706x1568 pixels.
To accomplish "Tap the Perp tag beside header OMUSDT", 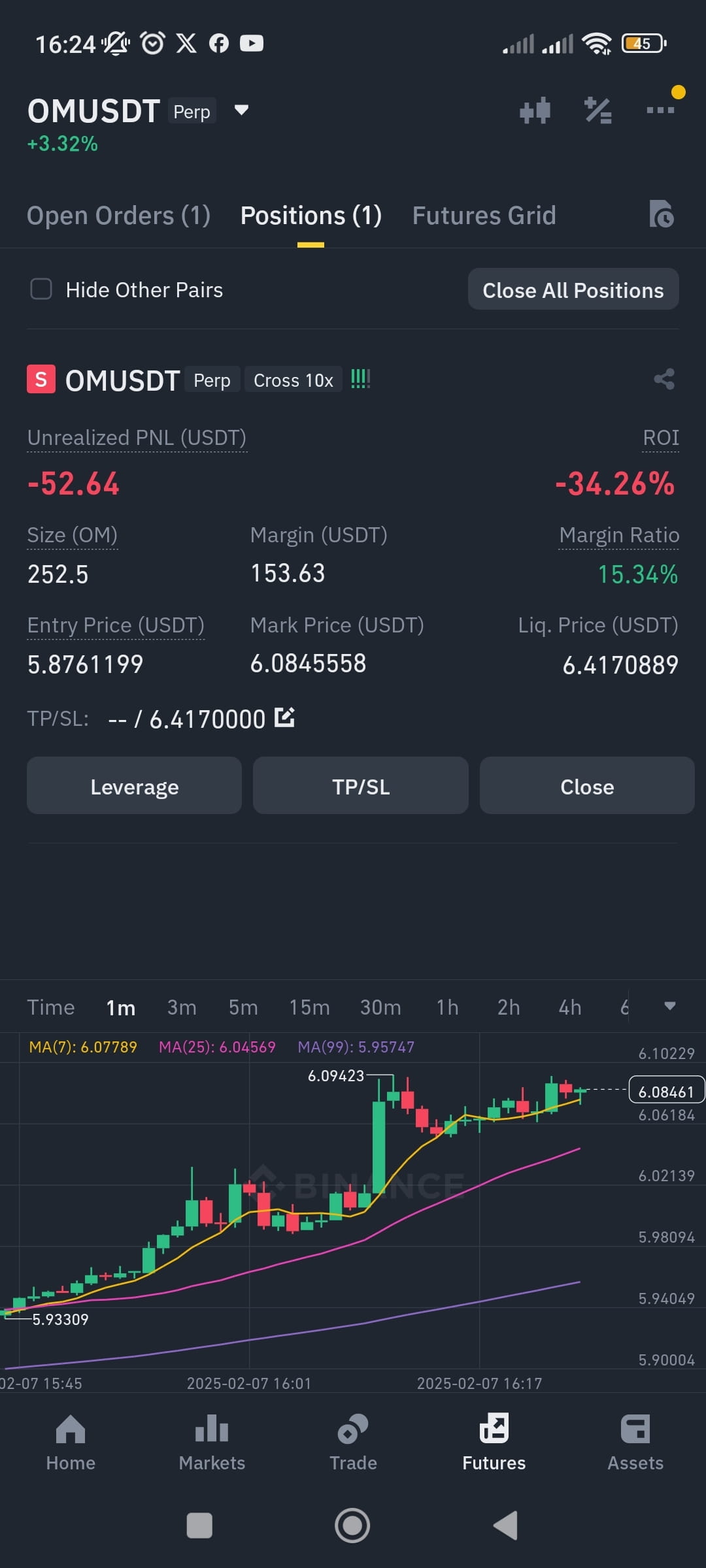I will [192, 112].
